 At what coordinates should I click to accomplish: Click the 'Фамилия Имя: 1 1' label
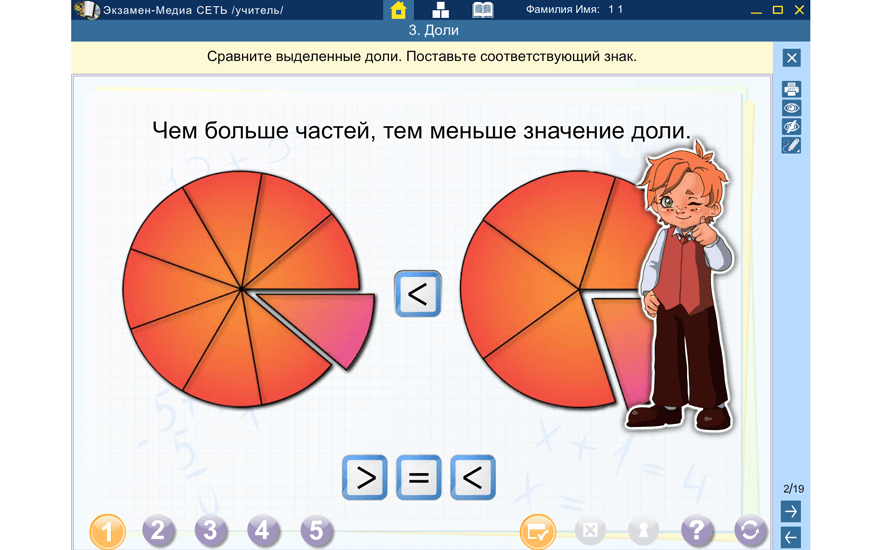pos(574,10)
